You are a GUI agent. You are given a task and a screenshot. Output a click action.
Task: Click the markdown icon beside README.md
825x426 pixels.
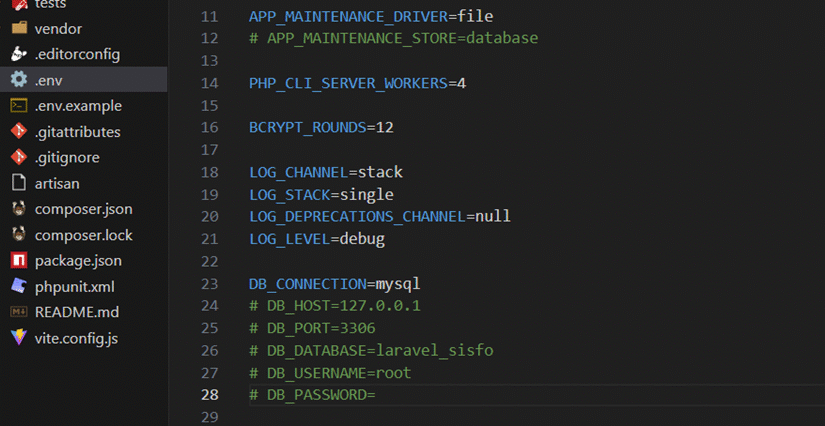(x=18, y=312)
